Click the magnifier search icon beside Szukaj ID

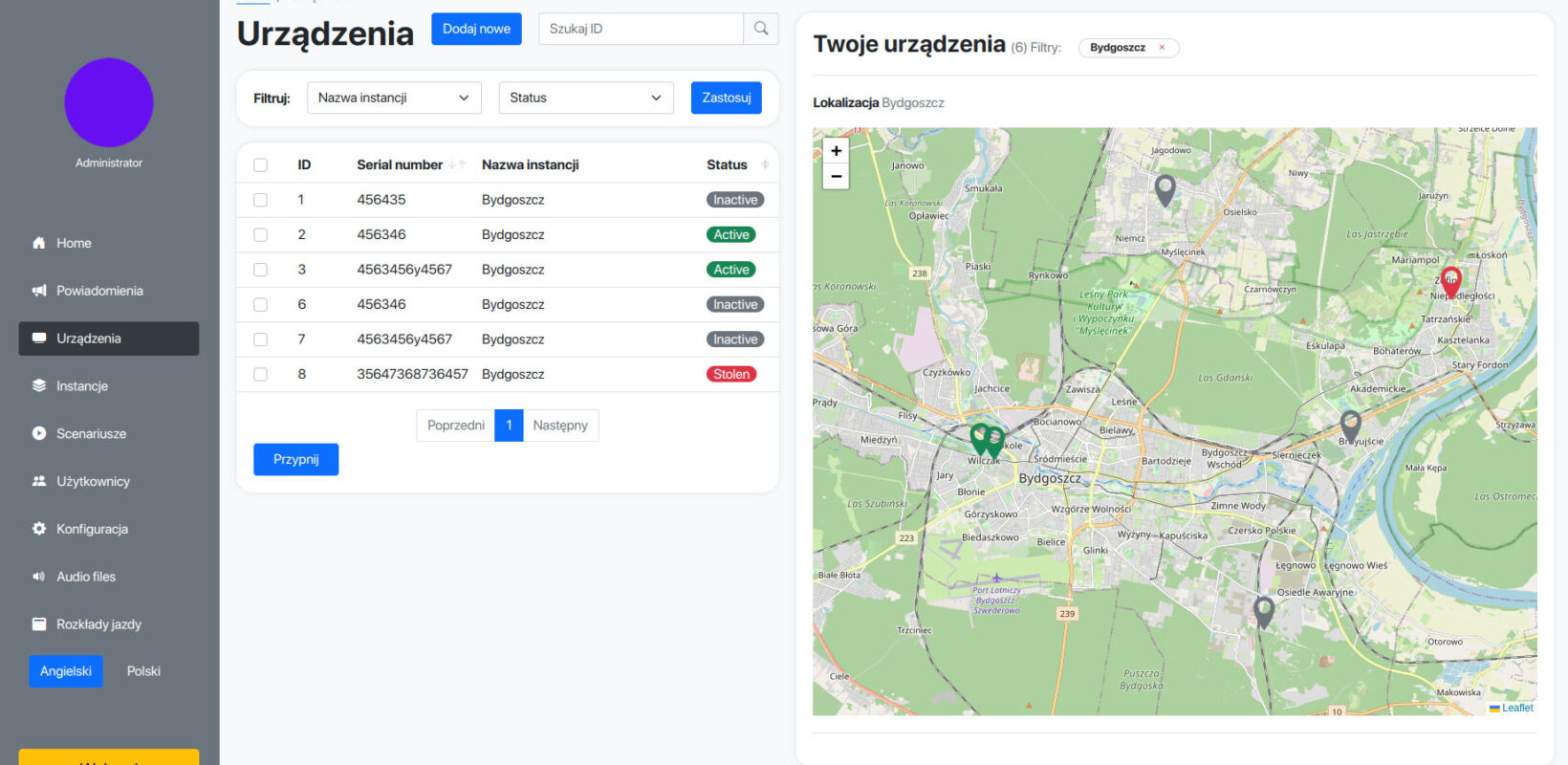761,29
